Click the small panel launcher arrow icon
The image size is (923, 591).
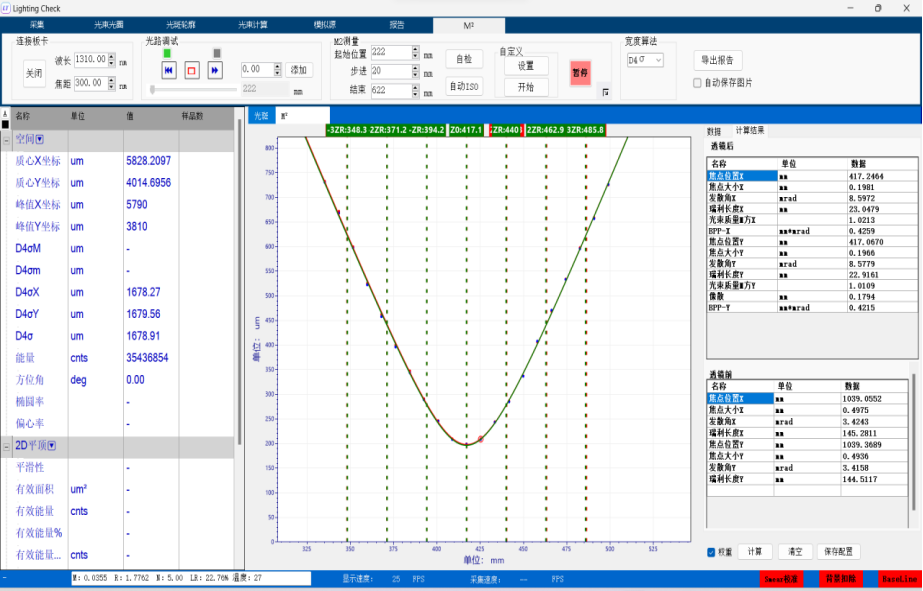tap(605, 93)
